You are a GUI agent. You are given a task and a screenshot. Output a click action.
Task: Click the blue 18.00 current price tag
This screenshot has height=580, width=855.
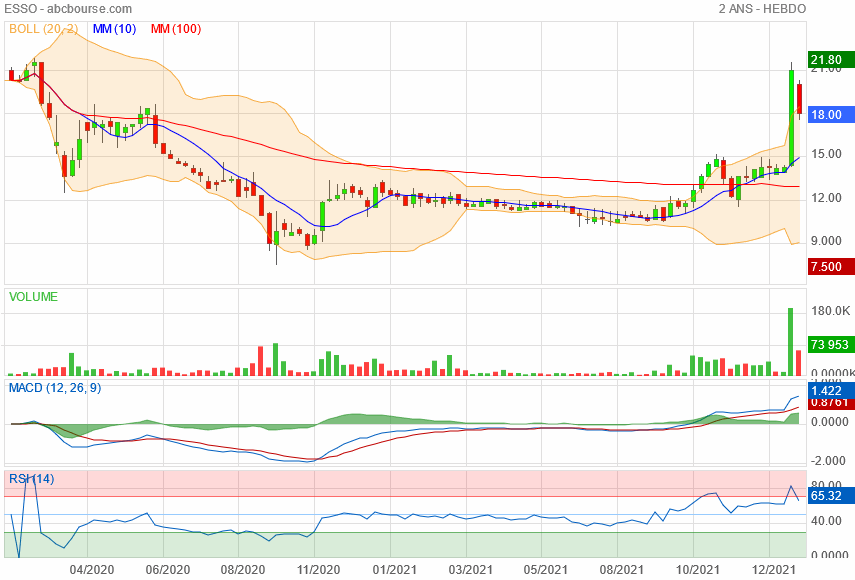pos(831,114)
